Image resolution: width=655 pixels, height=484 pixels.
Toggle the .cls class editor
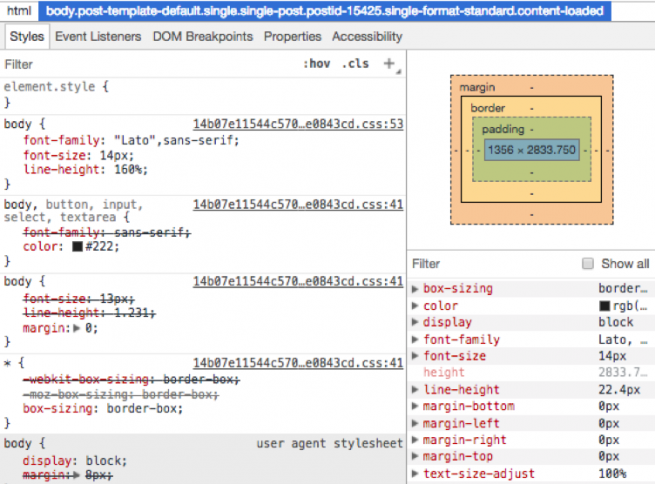click(x=355, y=64)
